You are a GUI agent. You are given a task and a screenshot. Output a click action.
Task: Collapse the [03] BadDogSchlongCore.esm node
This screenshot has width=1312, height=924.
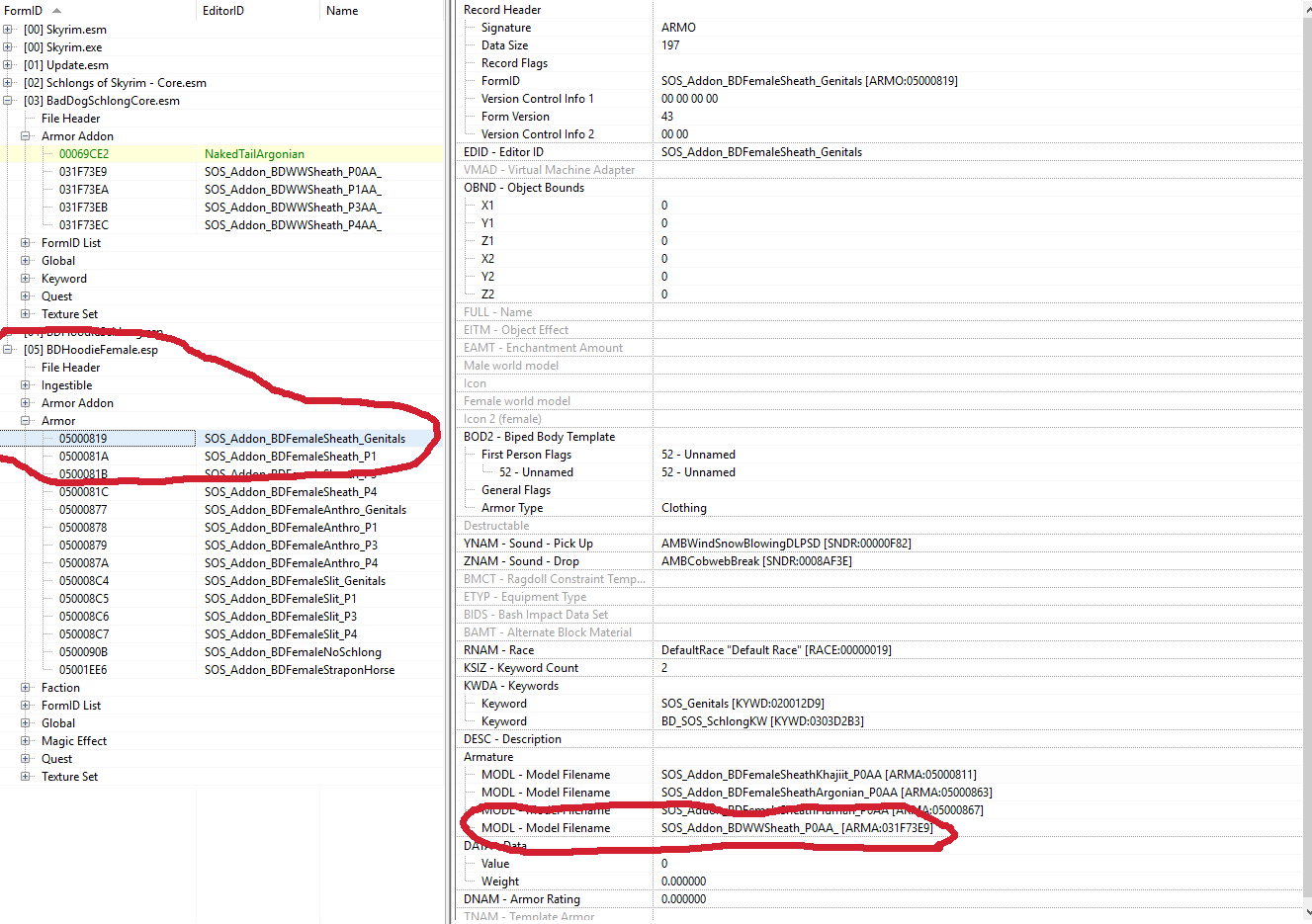[8, 101]
